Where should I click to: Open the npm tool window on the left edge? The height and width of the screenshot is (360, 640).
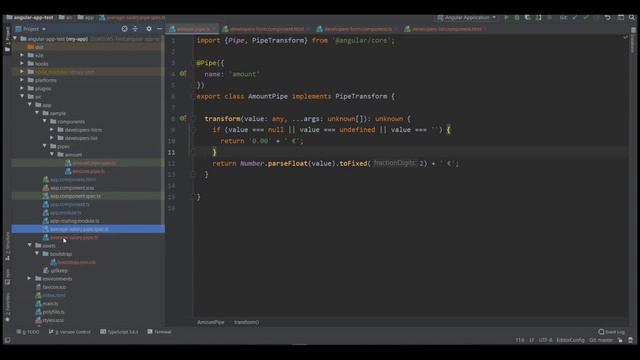[x=7, y=276]
